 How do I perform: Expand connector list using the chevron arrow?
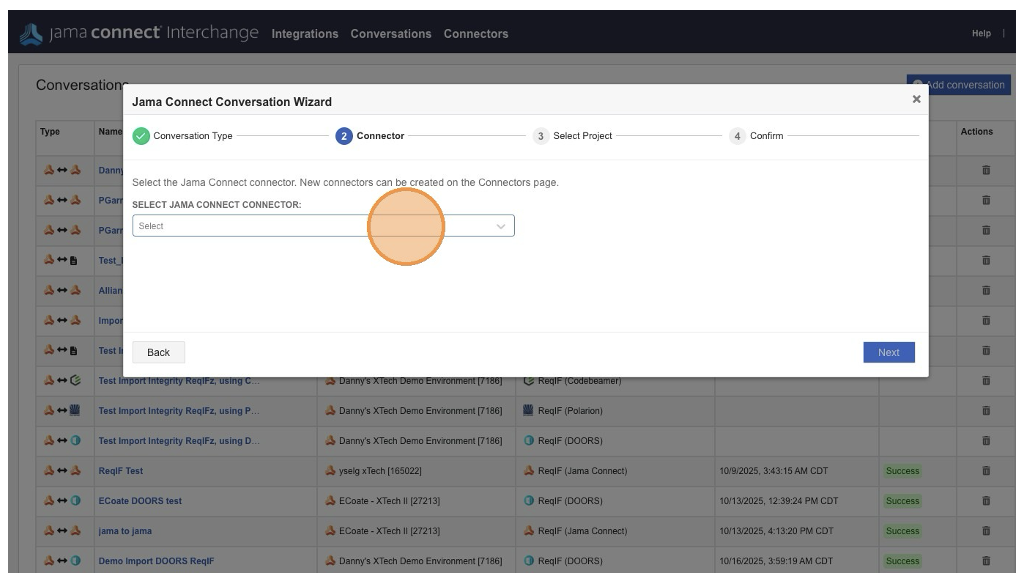501,226
